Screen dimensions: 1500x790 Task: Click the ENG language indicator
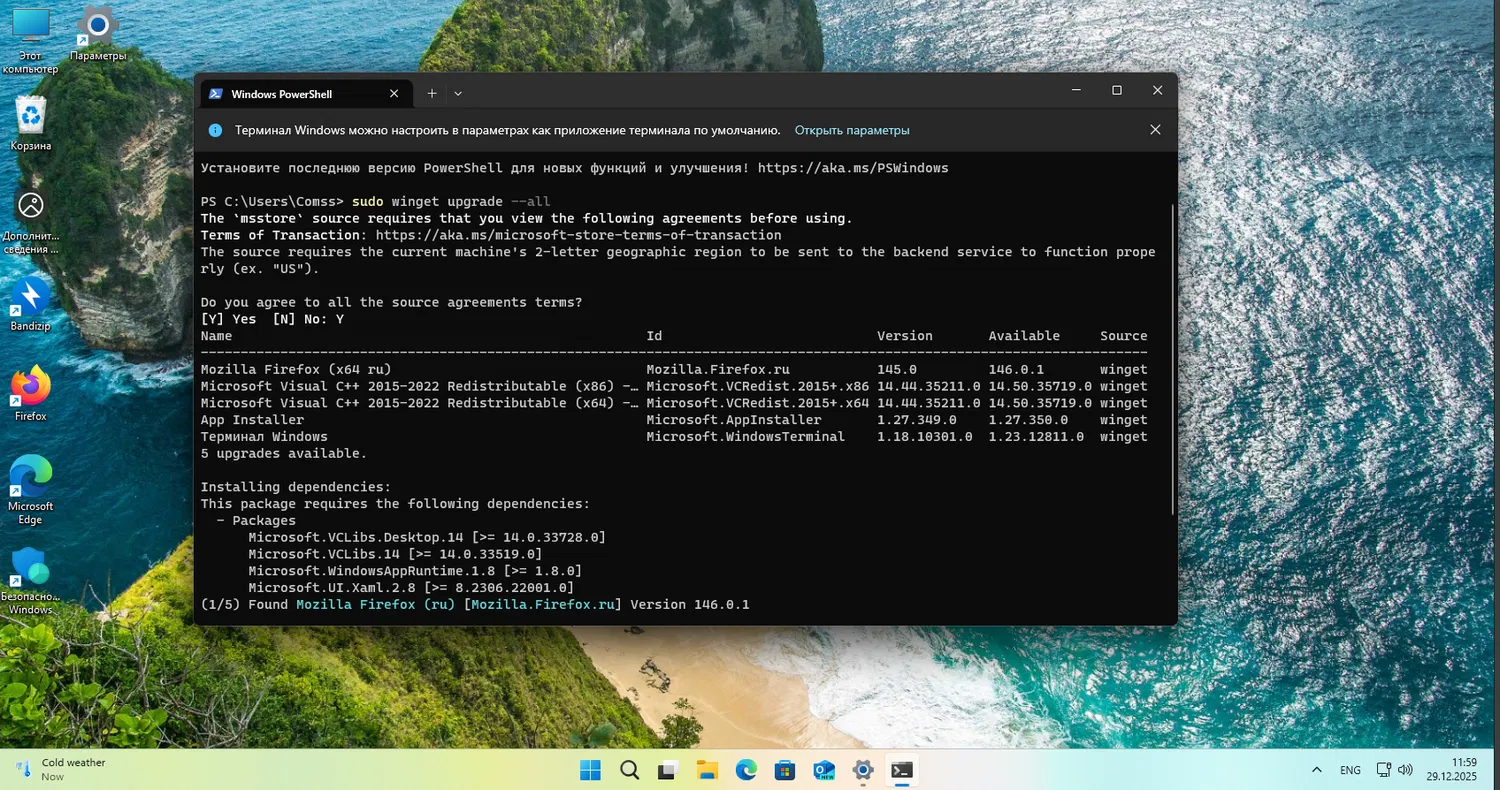click(1350, 770)
